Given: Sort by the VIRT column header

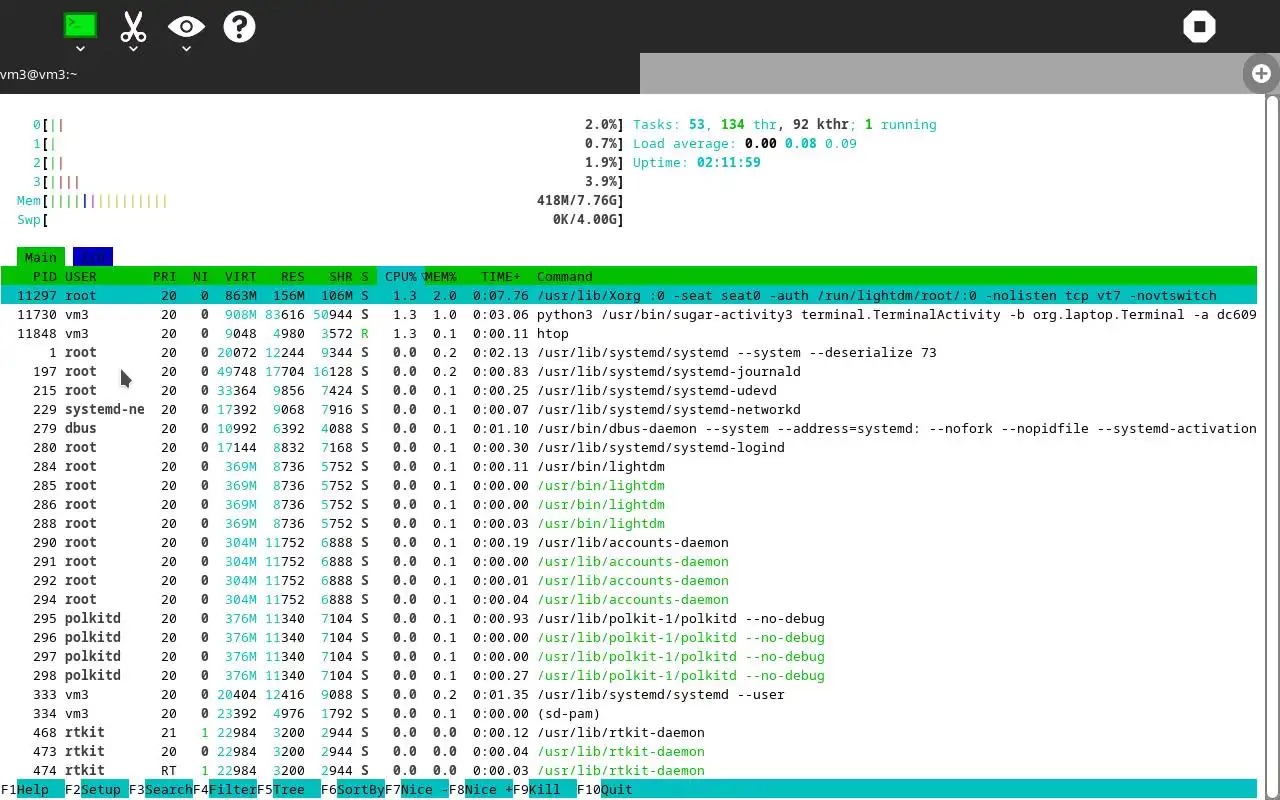Looking at the screenshot, I should tap(241, 276).
